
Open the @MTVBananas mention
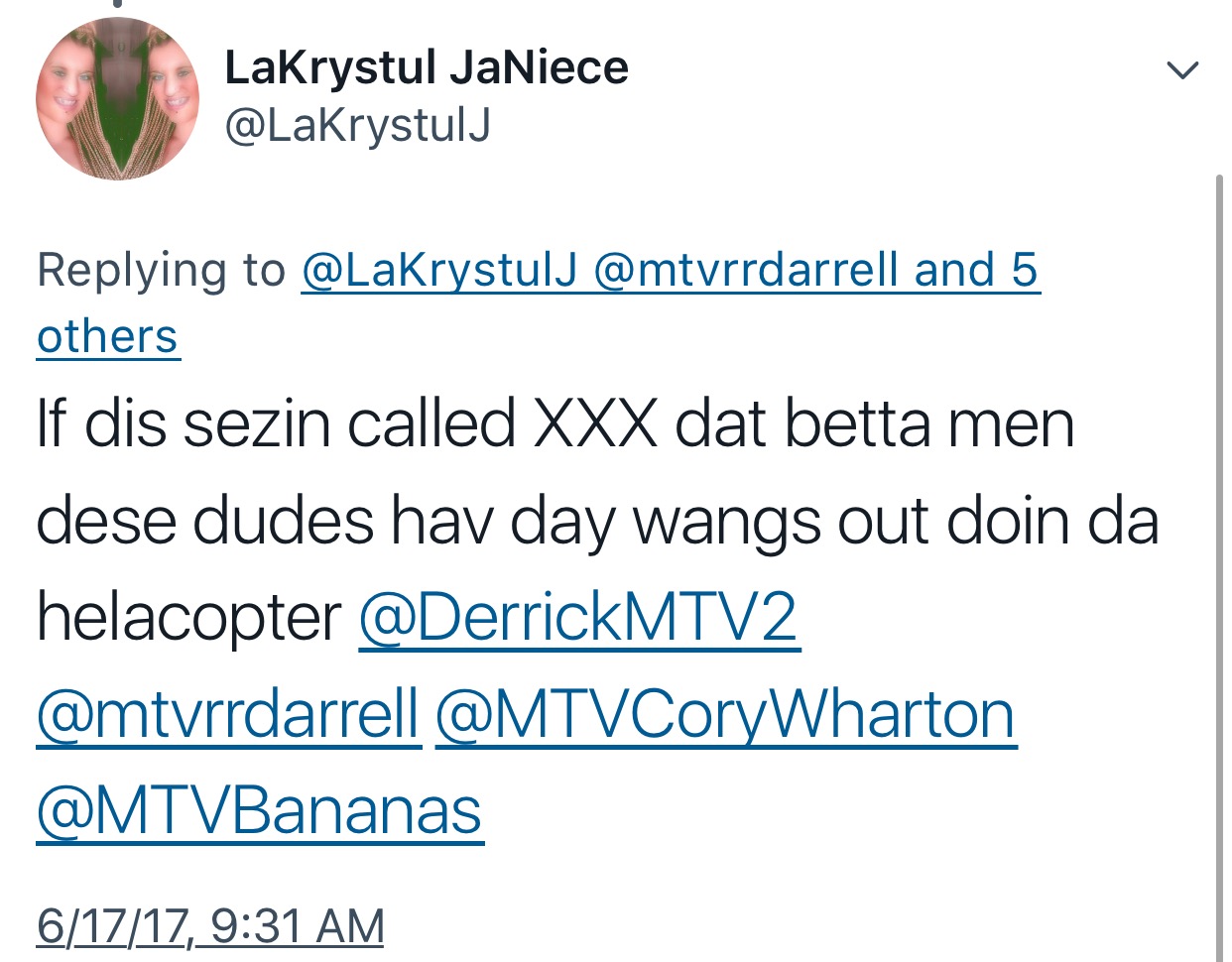coord(260,810)
